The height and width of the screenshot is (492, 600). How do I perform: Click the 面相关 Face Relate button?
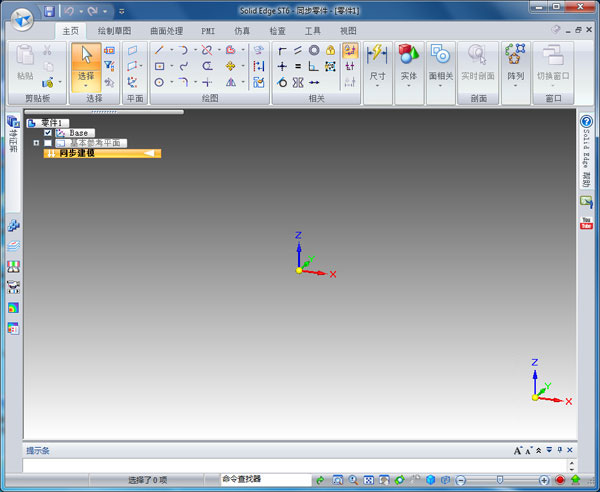pos(440,67)
